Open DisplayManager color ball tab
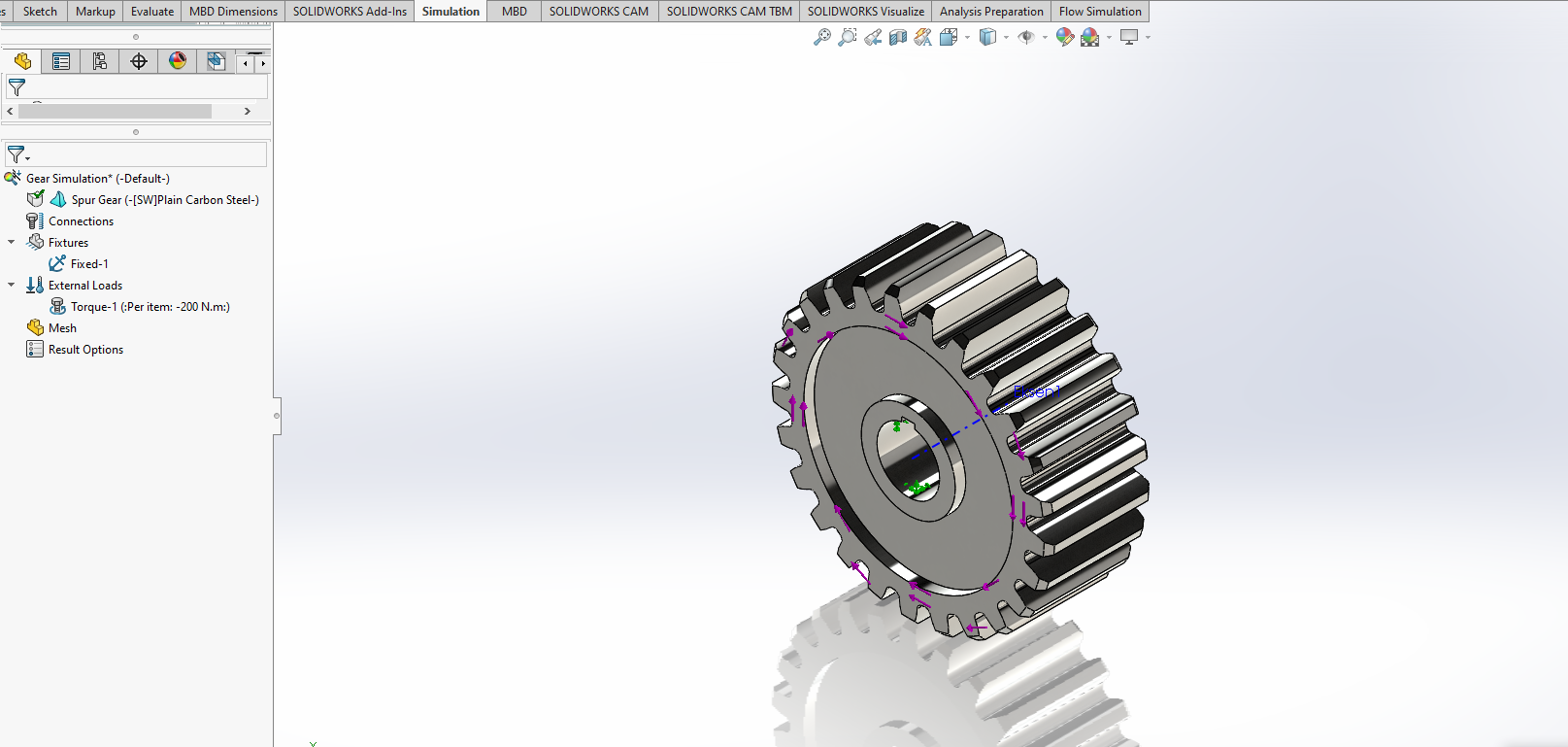Image resolution: width=1568 pixels, height=747 pixels. pyautogui.click(x=178, y=61)
